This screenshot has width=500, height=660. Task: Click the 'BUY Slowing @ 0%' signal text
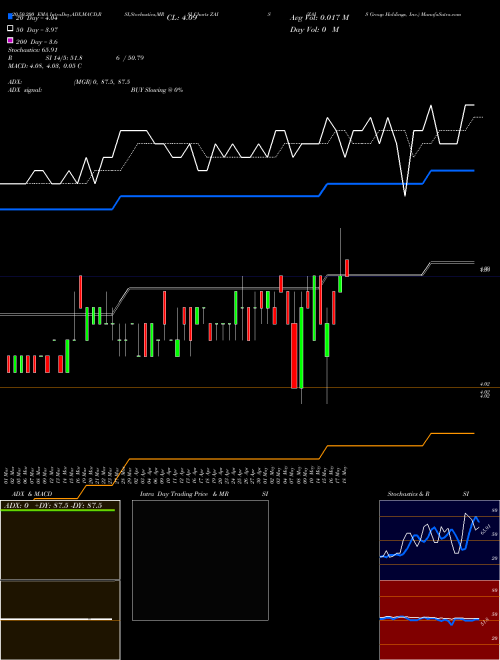click(x=157, y=90)
